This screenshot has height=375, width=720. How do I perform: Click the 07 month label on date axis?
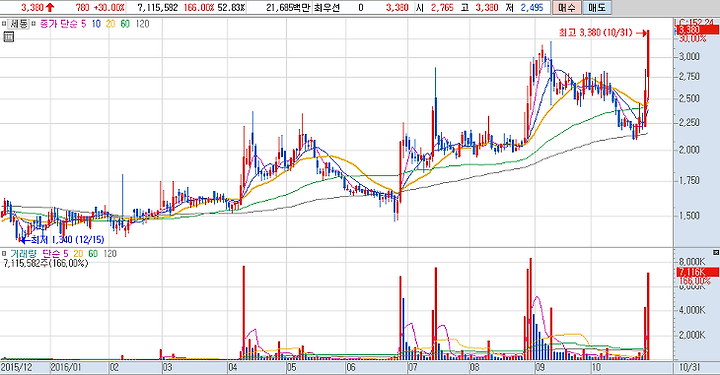pos(412,367)
